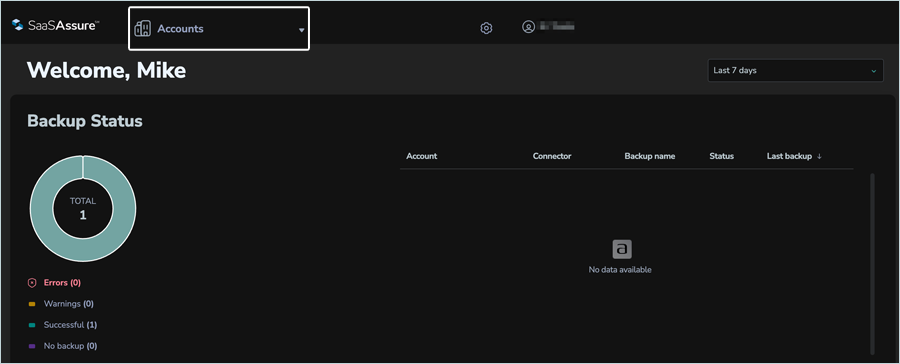The image size is (900, 364).
Task: Open the settings gear icon
Action: click(486, 28)
